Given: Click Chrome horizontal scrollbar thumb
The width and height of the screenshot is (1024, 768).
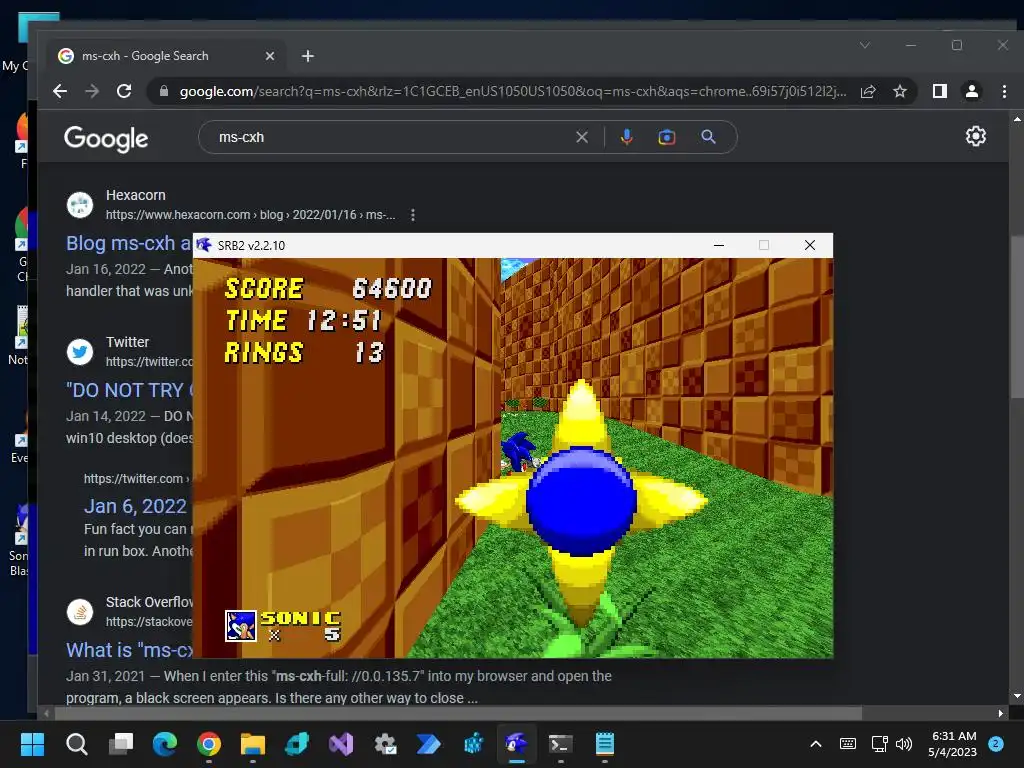Looking at the screenshot, I should 458,713.
